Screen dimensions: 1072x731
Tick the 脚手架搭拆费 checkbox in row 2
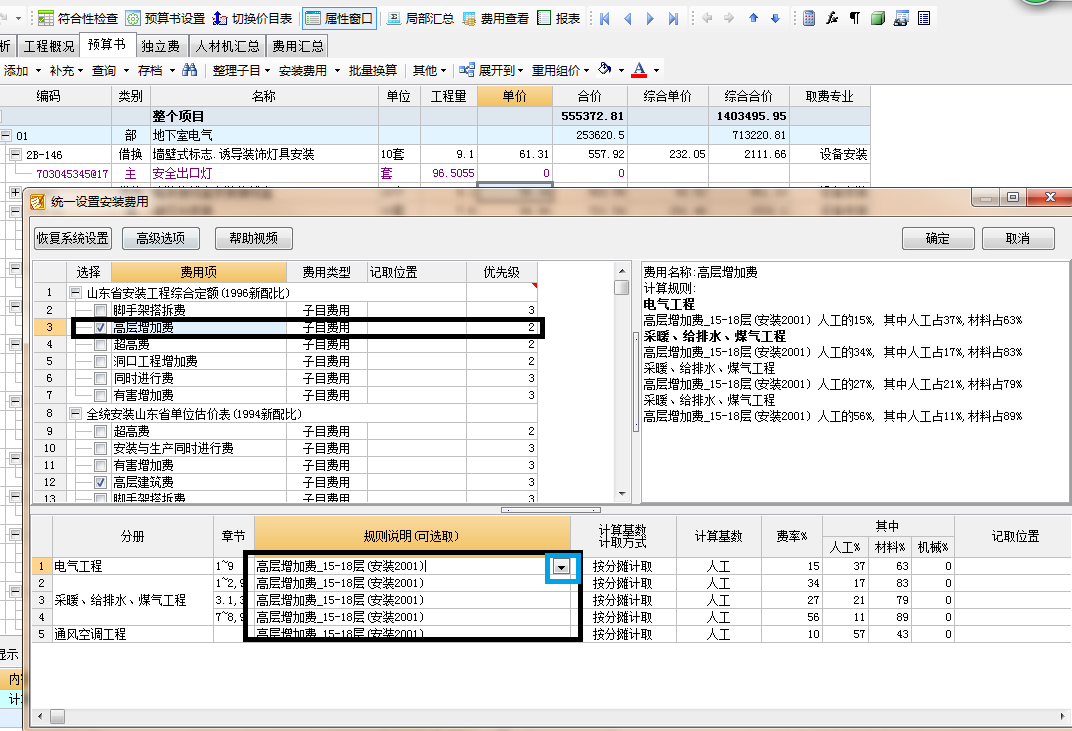pos(100,310)
